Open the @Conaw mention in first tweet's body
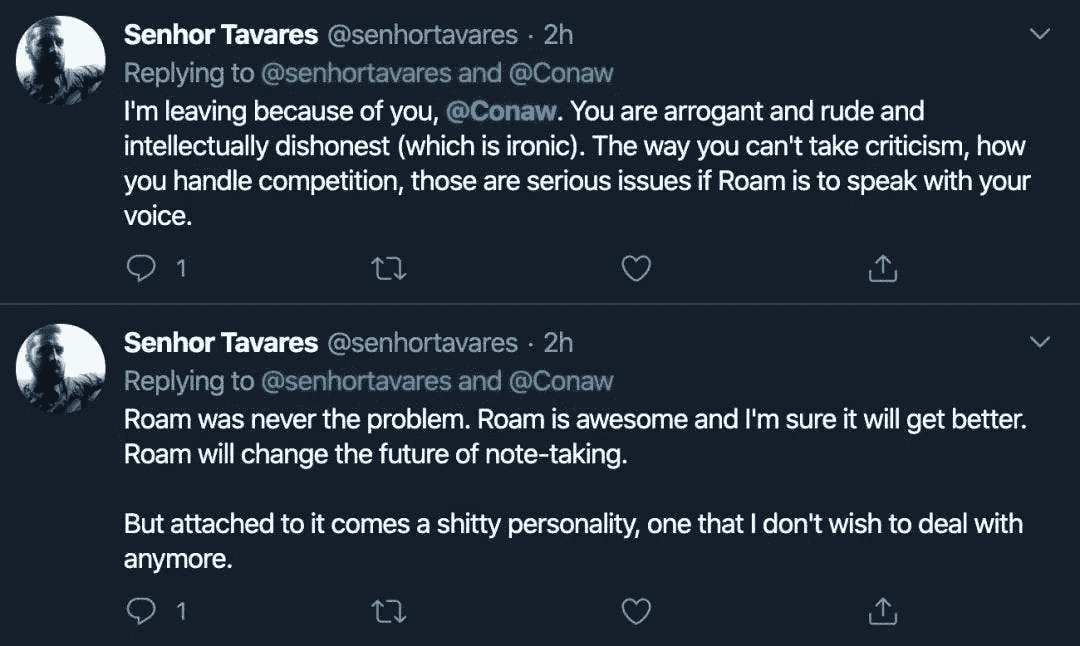1080x646 pixels. pos(493,110)
